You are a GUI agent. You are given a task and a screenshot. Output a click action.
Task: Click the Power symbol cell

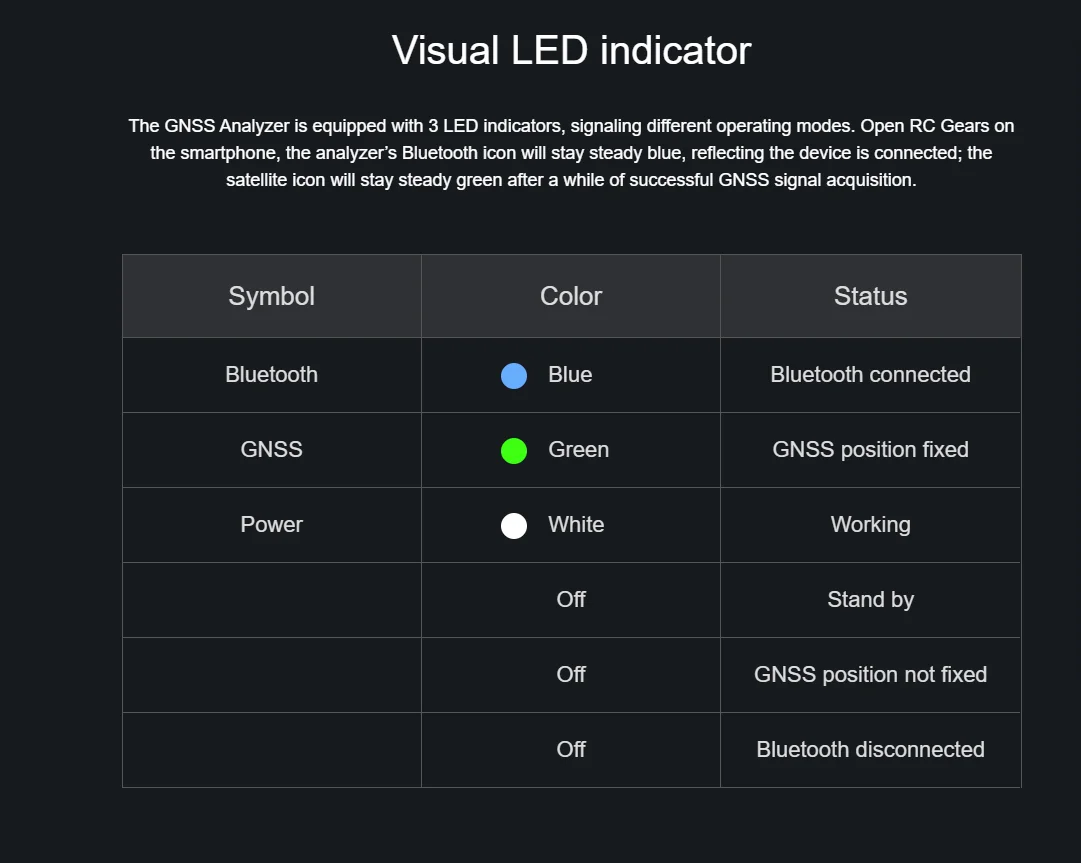tap(271, 525)
